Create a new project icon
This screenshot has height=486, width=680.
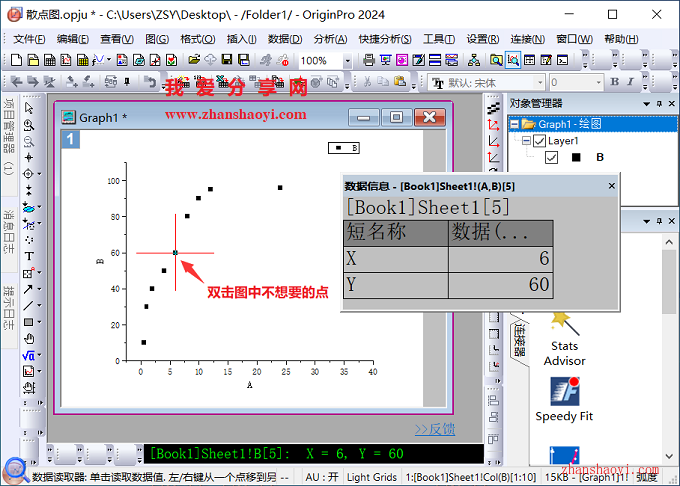(16, 60)
